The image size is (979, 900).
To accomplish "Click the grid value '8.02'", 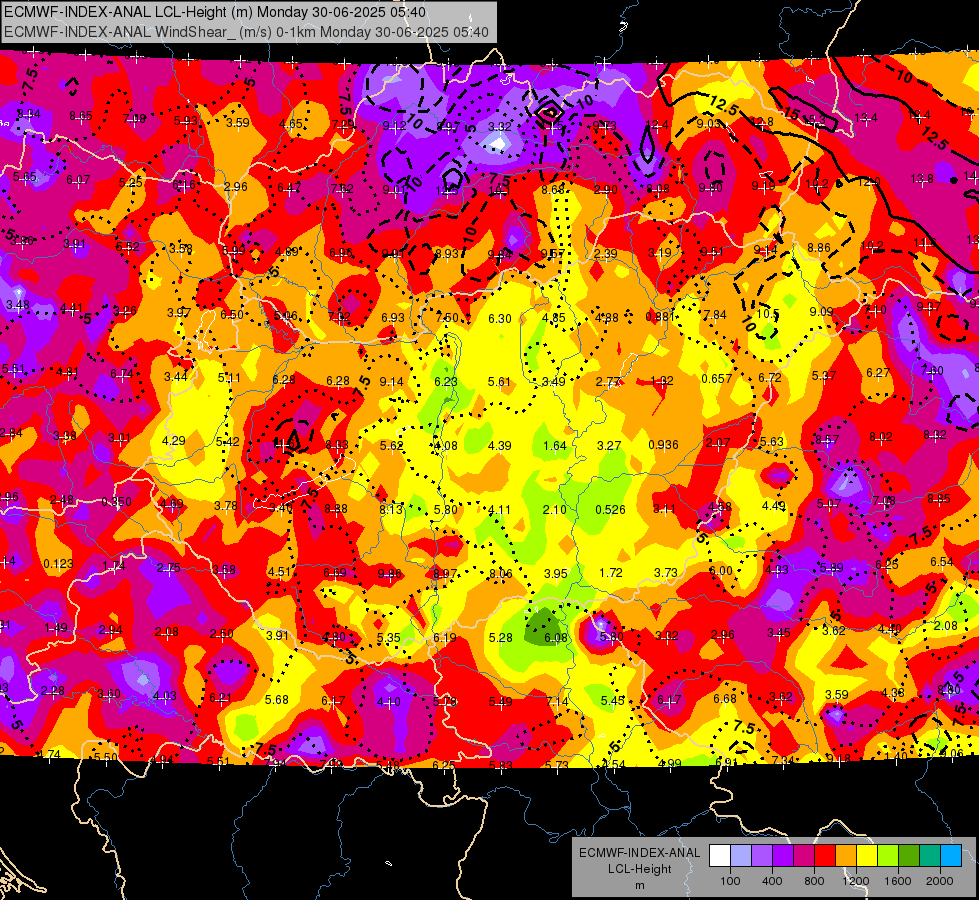I will click(880, 437).
